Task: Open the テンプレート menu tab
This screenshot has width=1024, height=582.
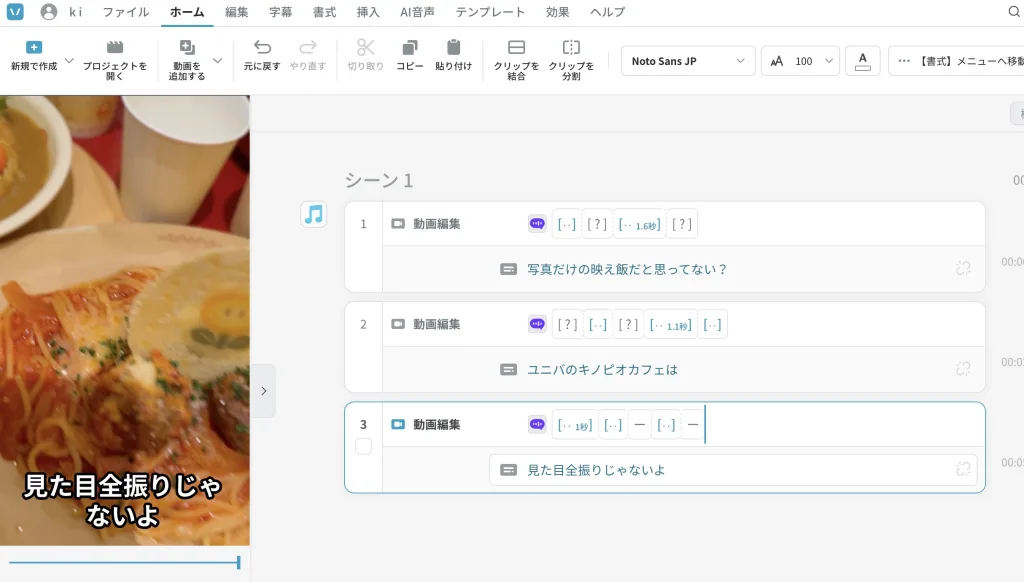Action: point(490,12)
